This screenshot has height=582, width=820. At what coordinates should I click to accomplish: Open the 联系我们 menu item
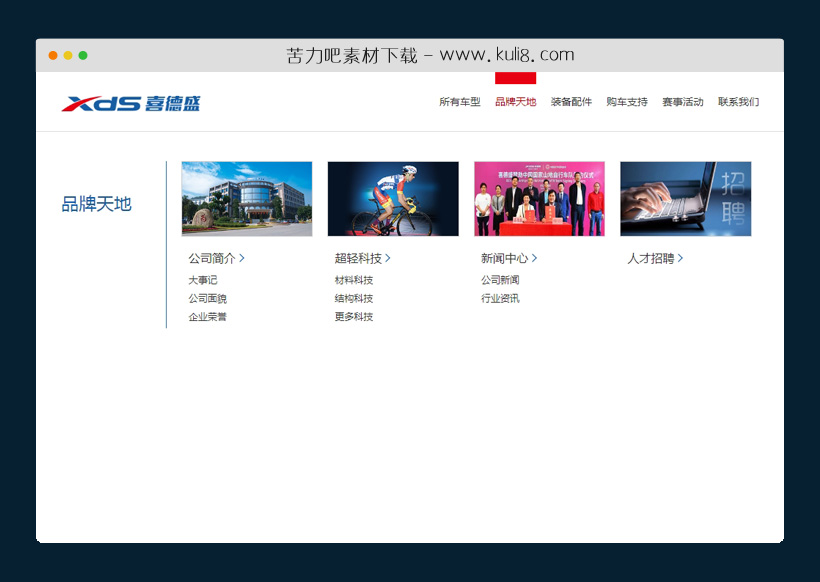pyautogui.click(x=736, y=101)
